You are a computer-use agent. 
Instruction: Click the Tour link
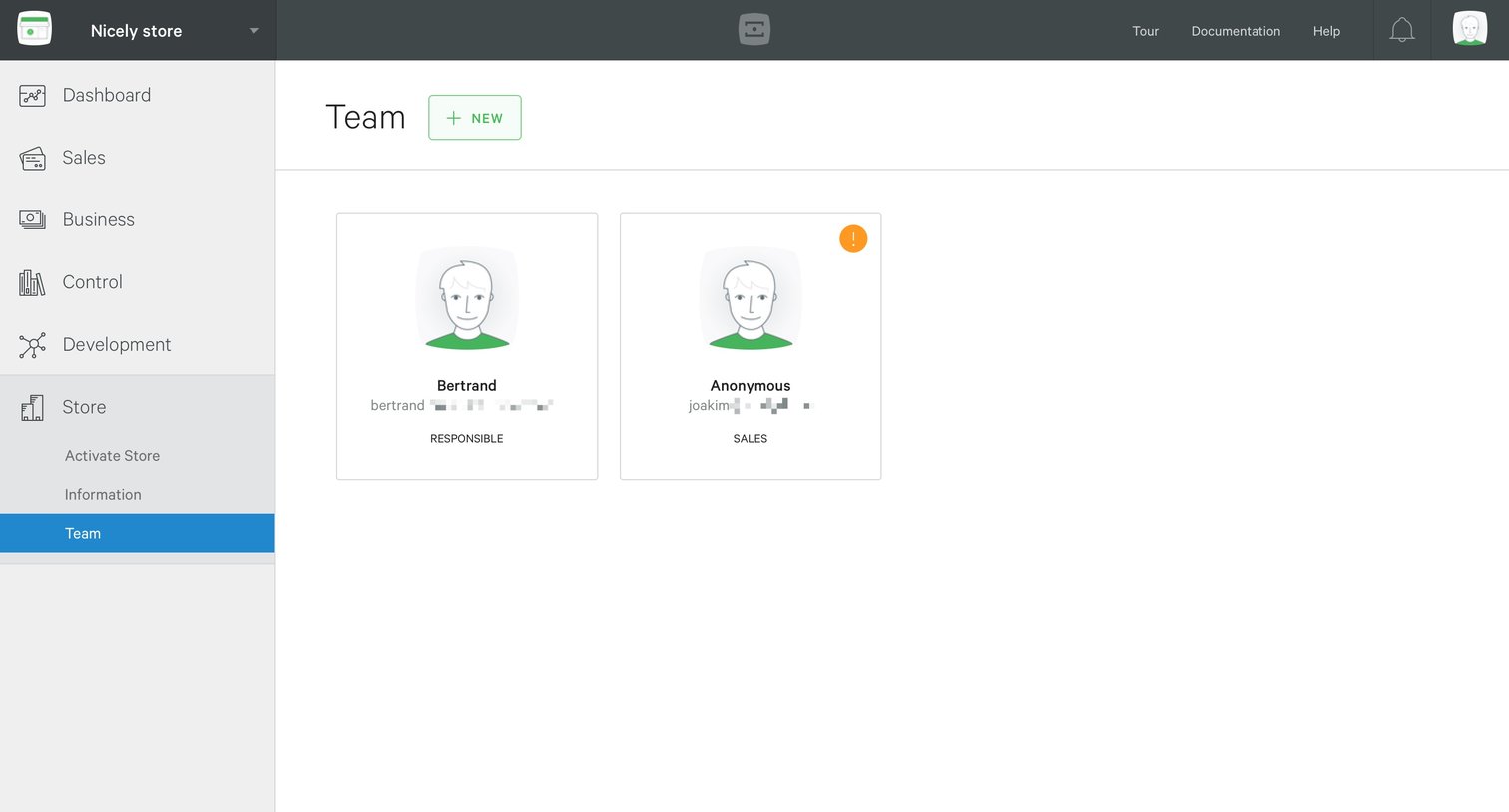click(1145, 31)
